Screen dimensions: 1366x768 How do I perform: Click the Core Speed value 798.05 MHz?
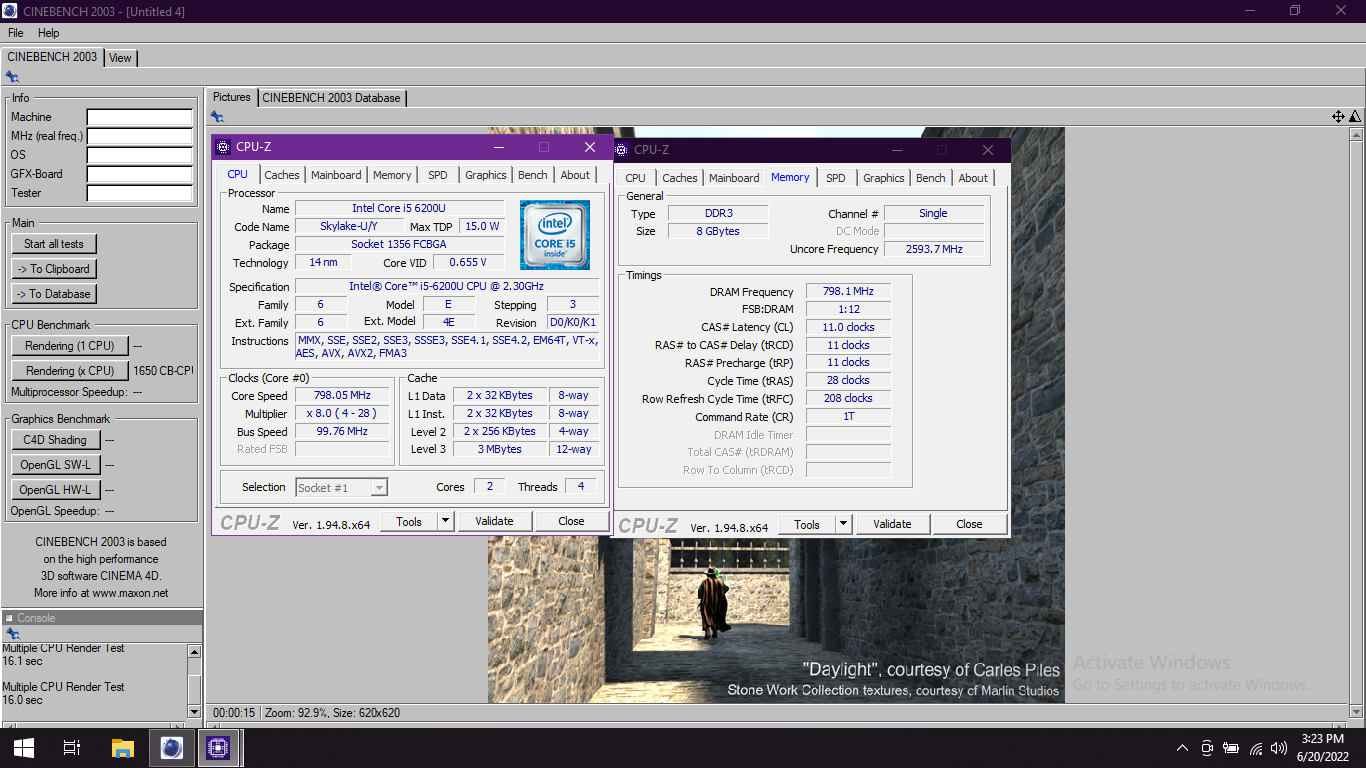[342, 395]
